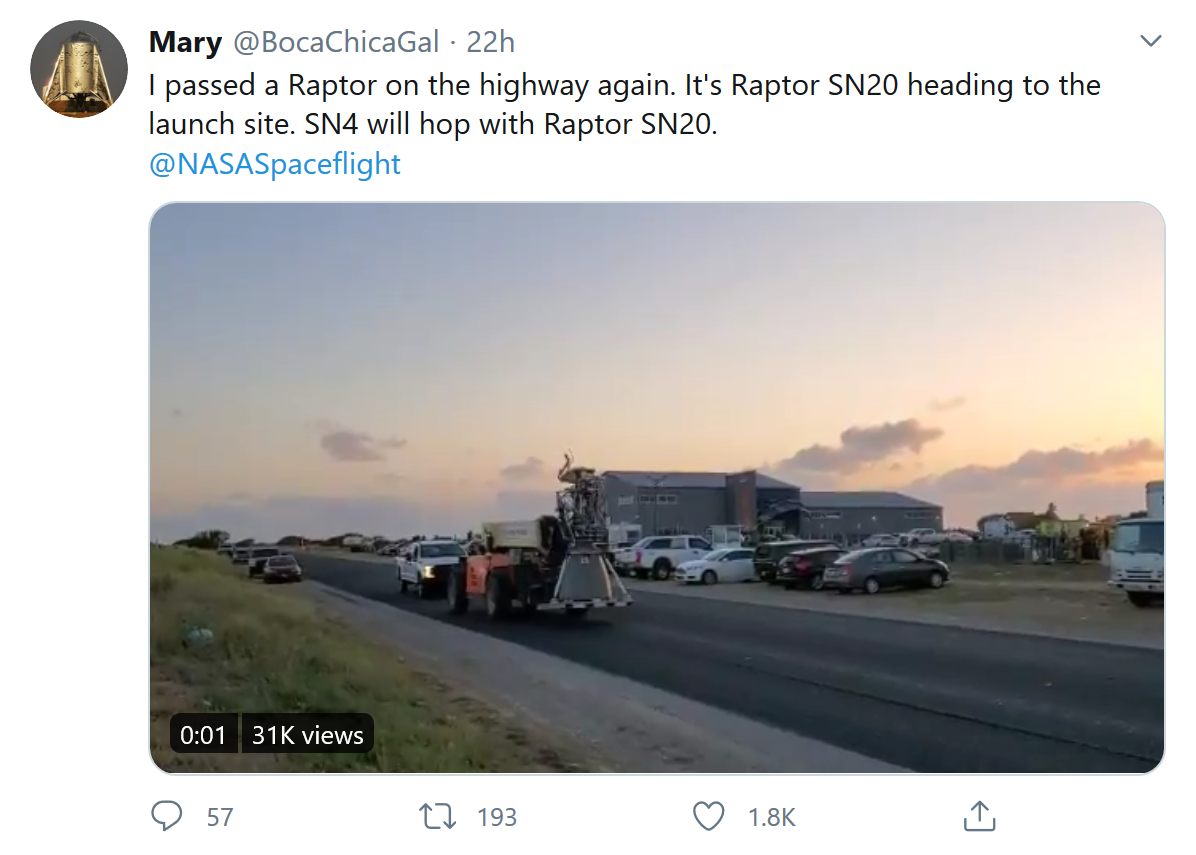Screen dimensions: 1196x855
Task: Click the 57 replies count
Action: pyautogui.click(x=220, y=817)
